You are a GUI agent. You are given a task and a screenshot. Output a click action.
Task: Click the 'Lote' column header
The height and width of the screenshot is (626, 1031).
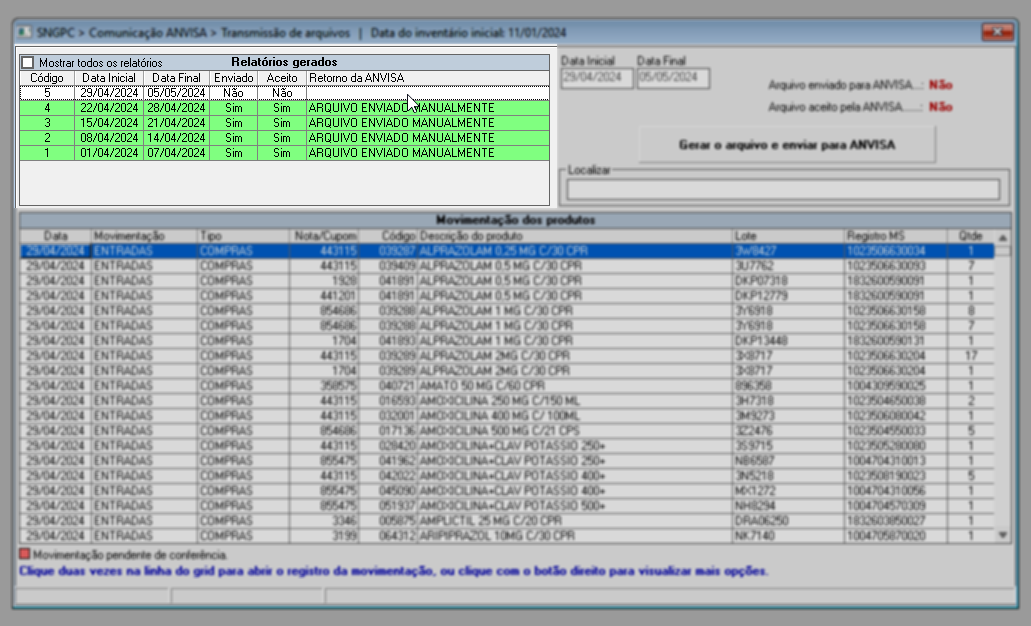788,235
